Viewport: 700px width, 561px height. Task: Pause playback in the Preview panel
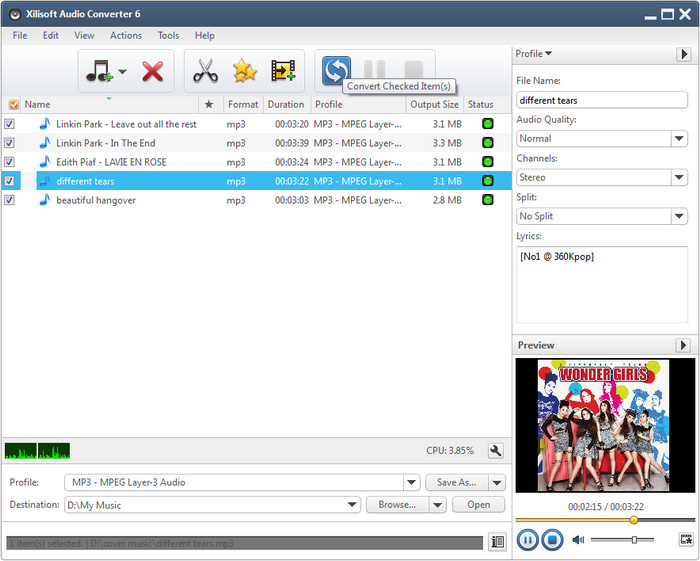coord(527,540)
